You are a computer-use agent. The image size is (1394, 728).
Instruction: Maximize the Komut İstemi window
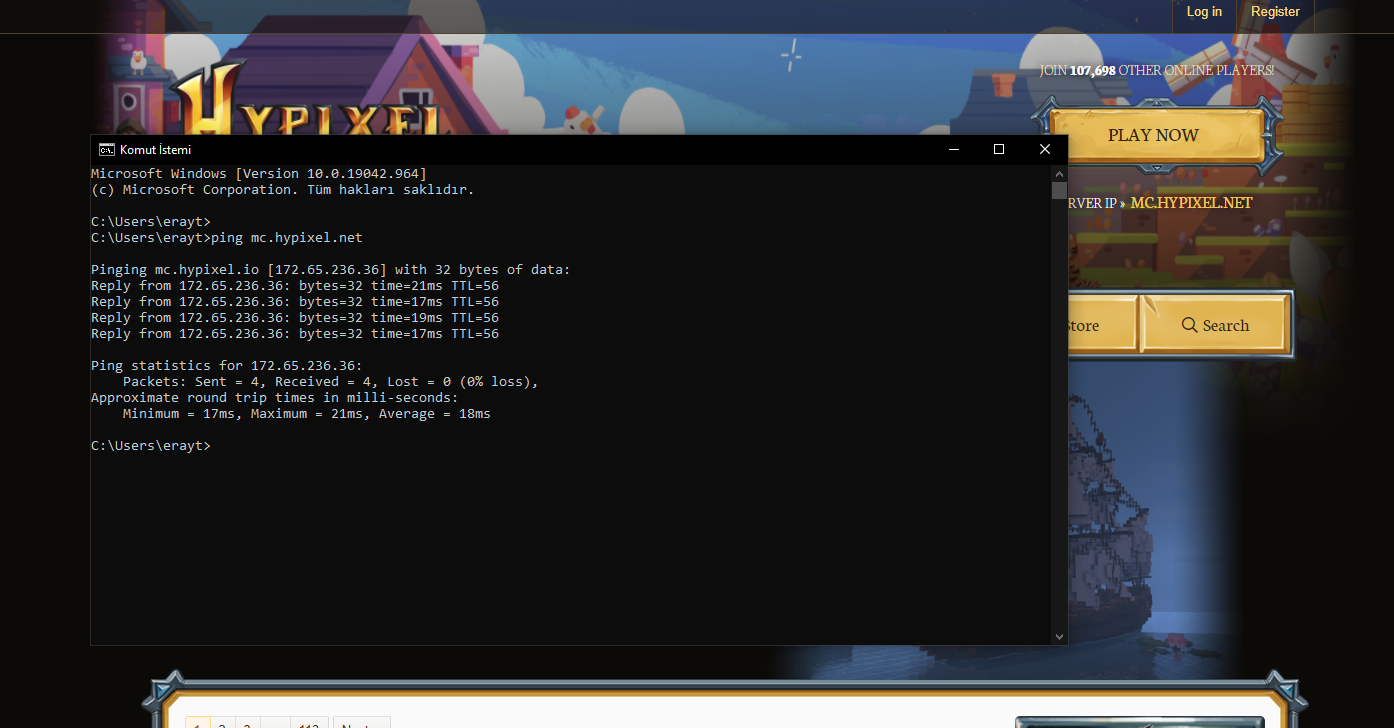point(998,150)
